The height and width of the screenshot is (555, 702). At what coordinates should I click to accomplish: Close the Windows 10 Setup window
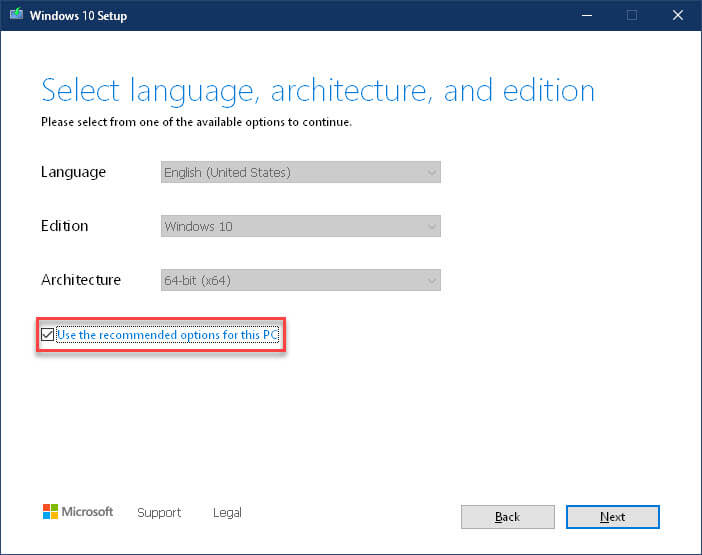point(678,16)
